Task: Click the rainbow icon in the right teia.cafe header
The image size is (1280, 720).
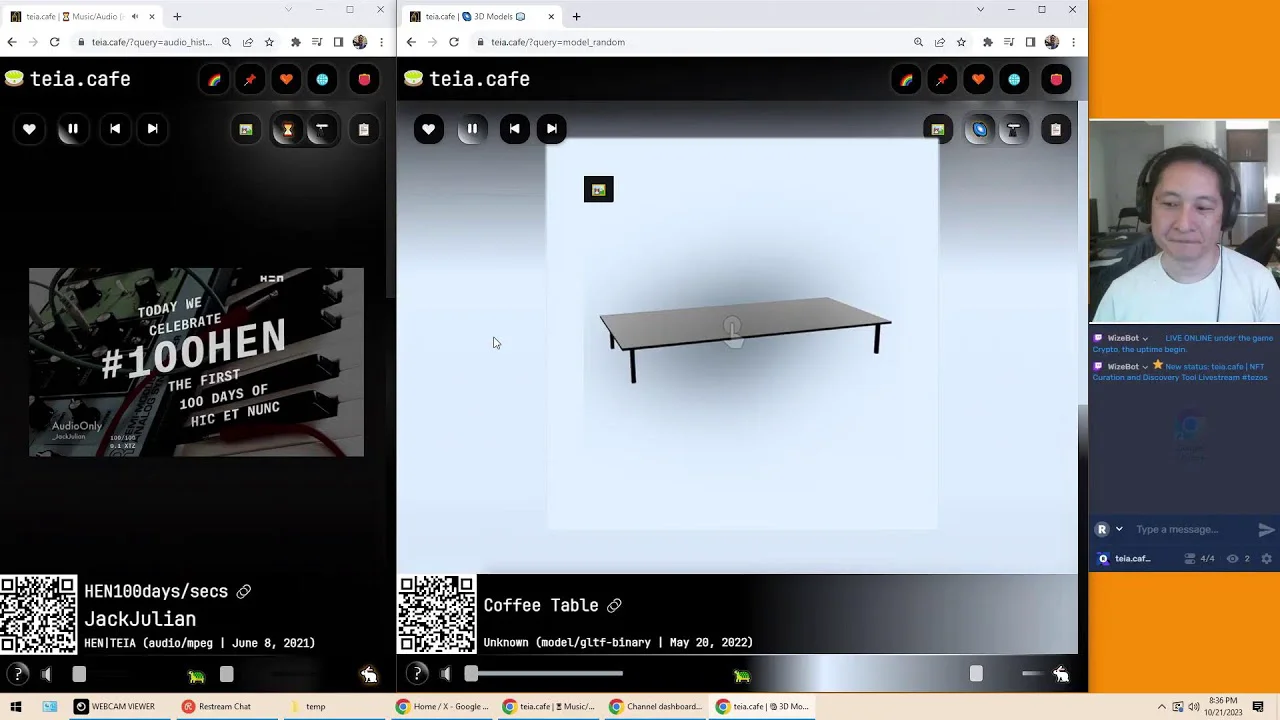Action: coord(906,80)
